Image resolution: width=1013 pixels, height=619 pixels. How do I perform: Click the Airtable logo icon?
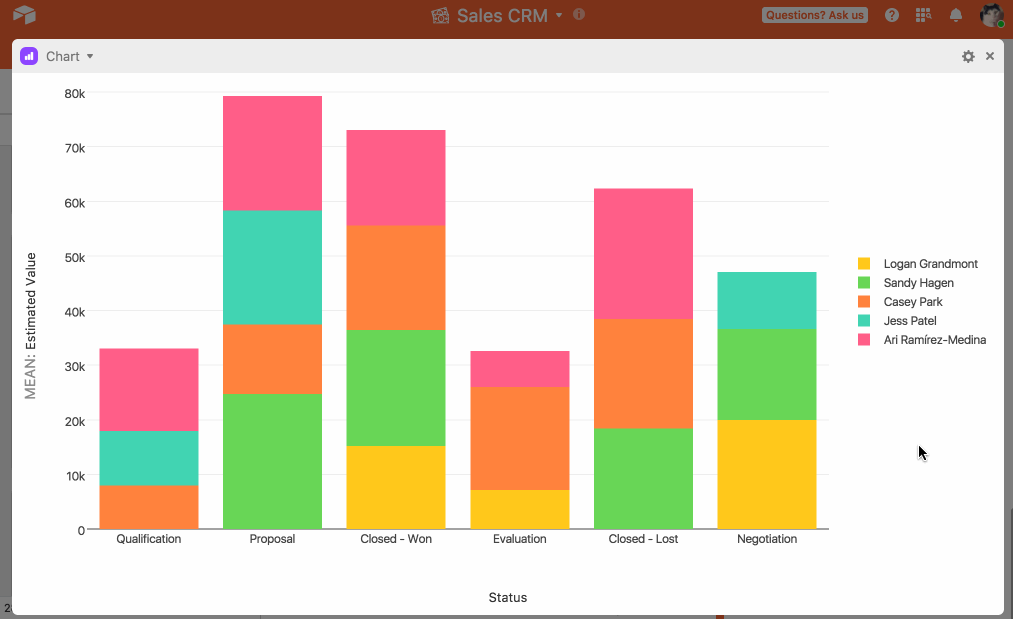coord(24,14)
